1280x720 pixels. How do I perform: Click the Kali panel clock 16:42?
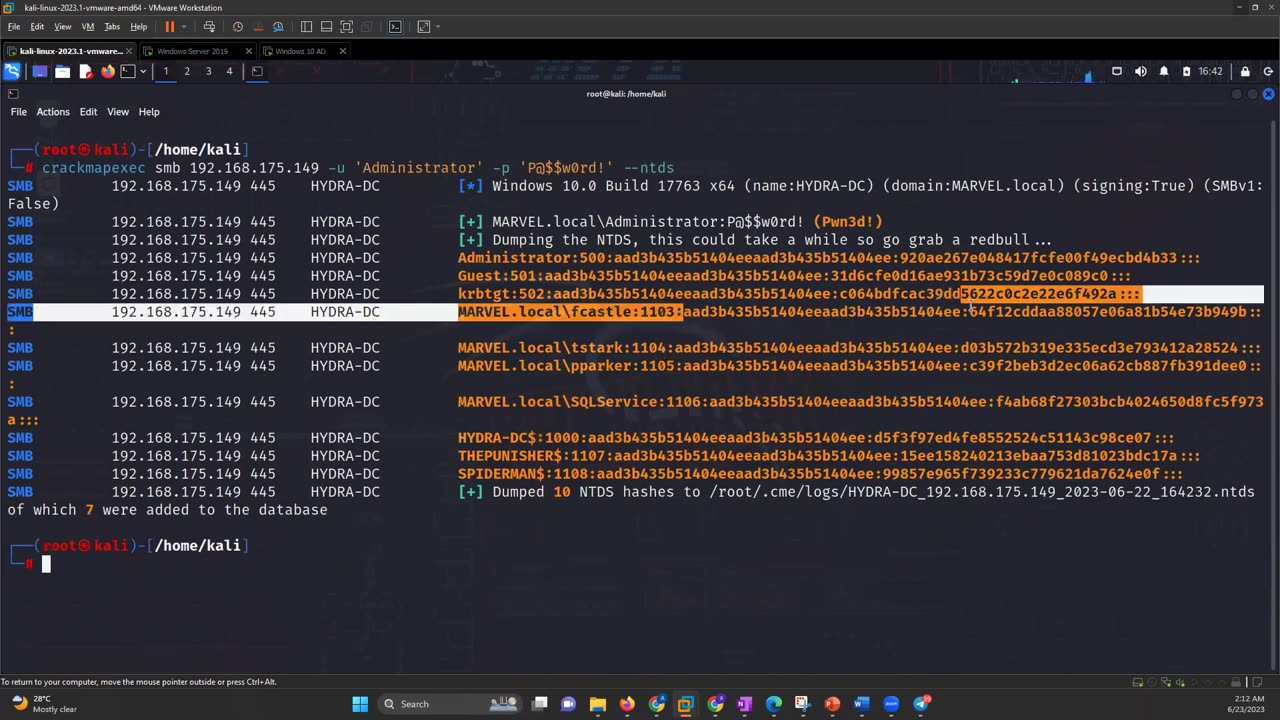pyautogui.click(x=1210, y=71)
